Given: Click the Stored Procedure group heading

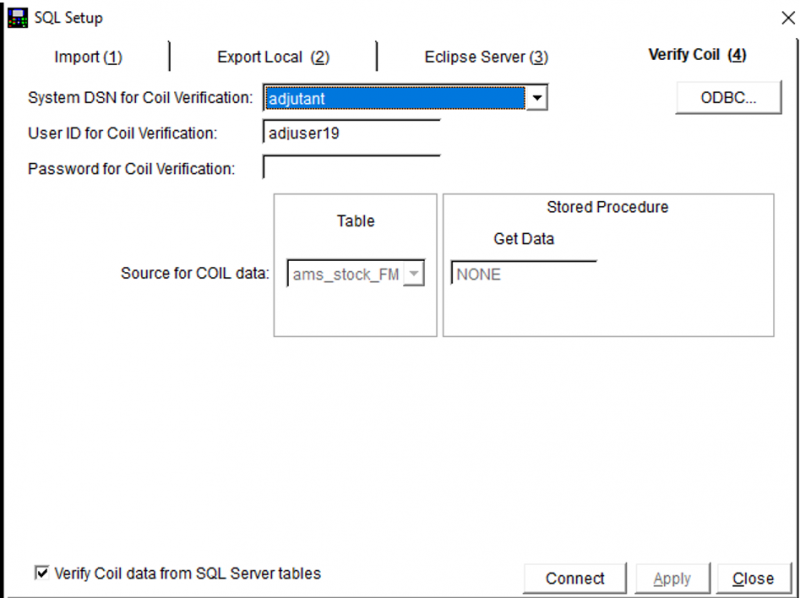Looking at the screenshot, I should coord(607,207).
